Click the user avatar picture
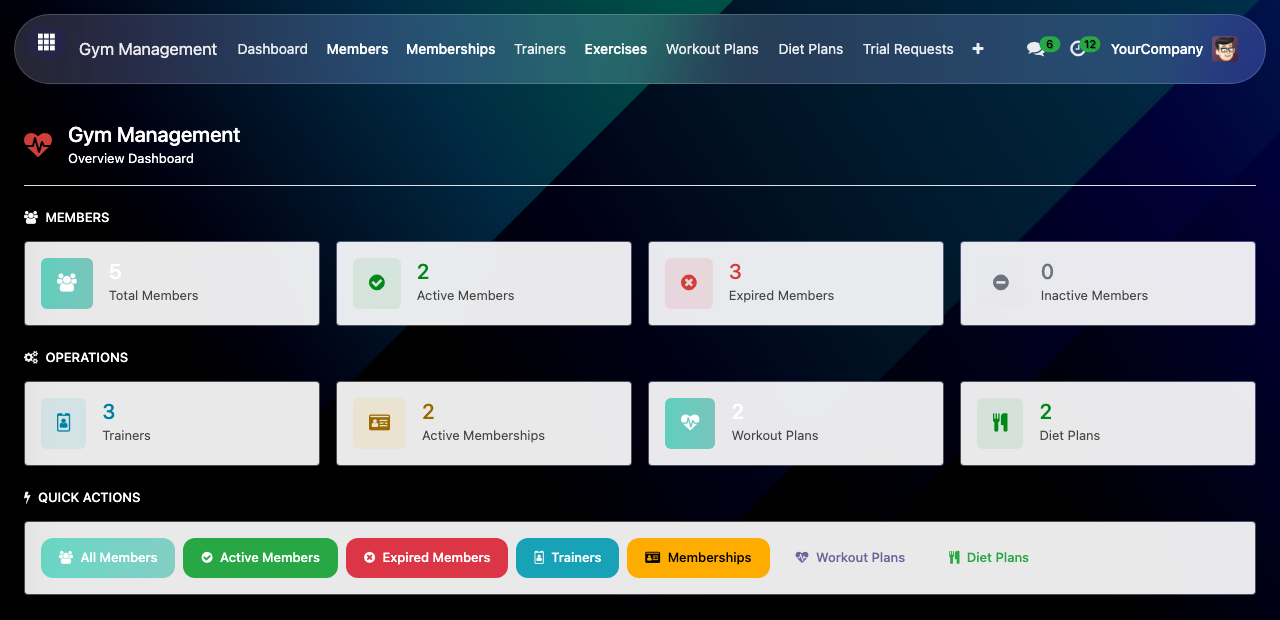 coord(1224,49)
